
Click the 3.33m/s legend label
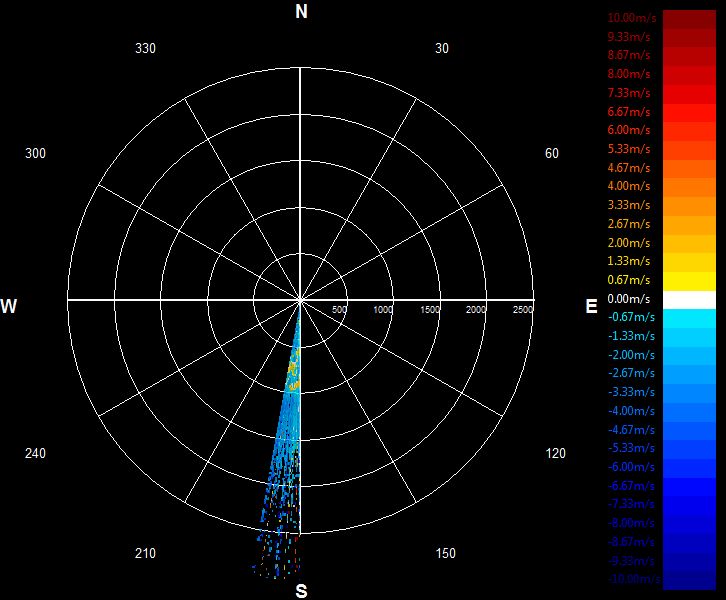point(629,205)
